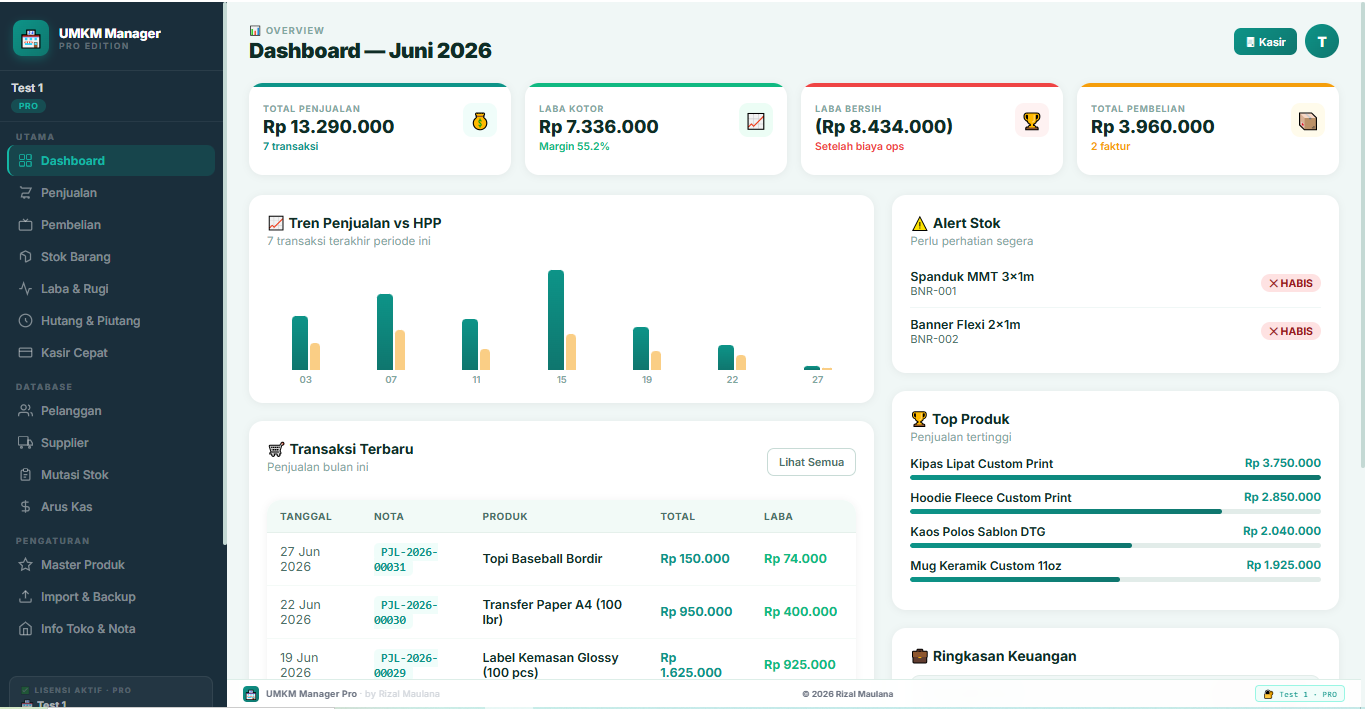The height and width of the screenshot is (709, 1365).
Task: Click Kaos Polos Sablon DTG product name
Action: tap(978, 532)
